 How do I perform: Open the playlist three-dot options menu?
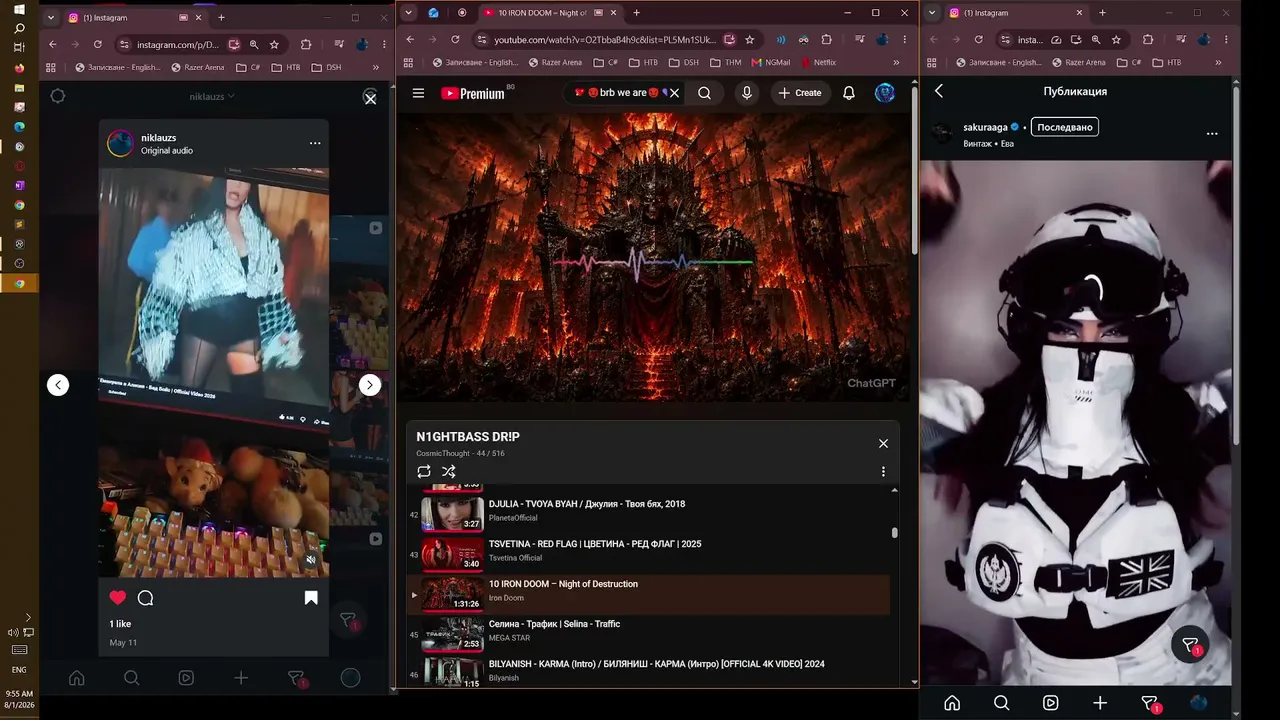[x=883, y=472]
